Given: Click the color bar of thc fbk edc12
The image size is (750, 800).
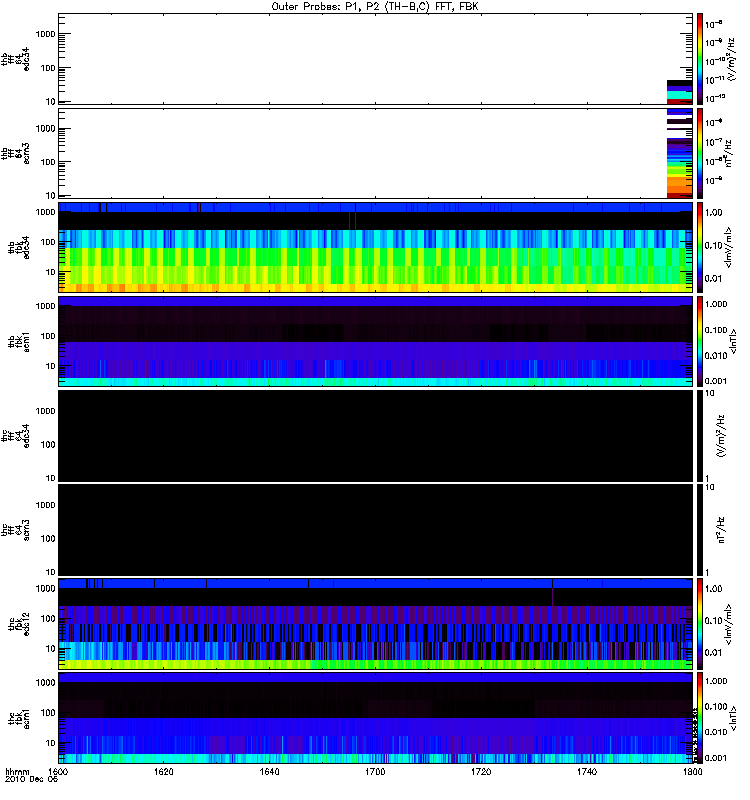Looking at the screenshot, I should coord(700,624).
